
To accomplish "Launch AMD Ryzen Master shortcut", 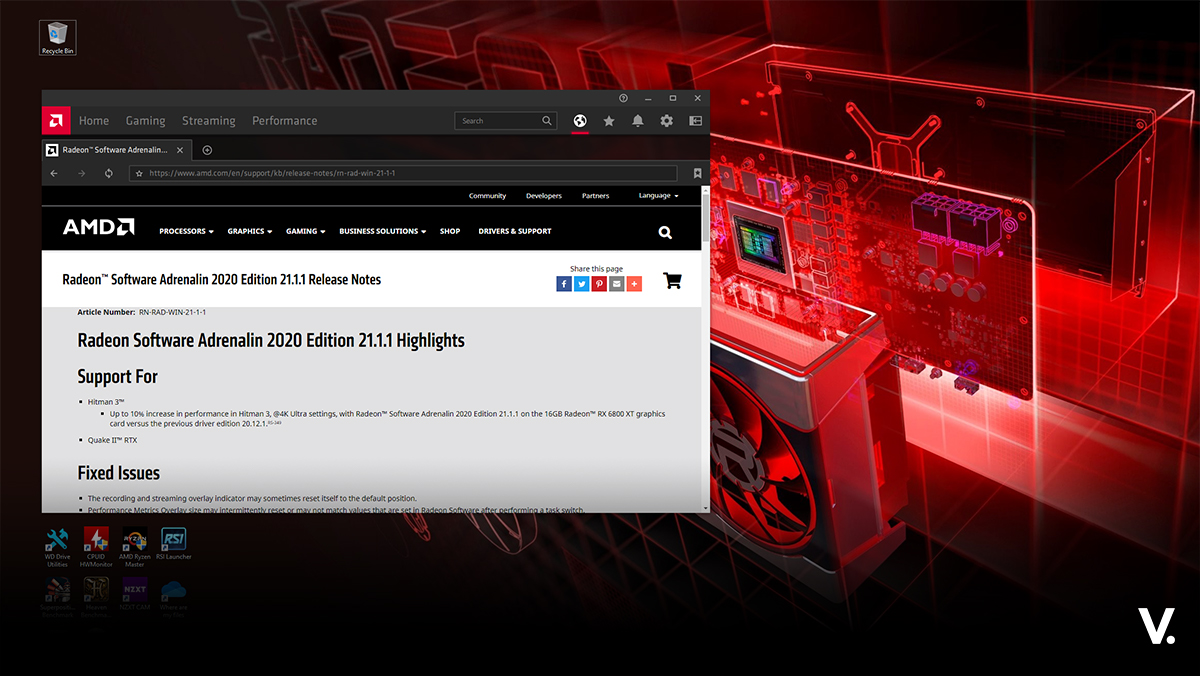I will point(134,548).
